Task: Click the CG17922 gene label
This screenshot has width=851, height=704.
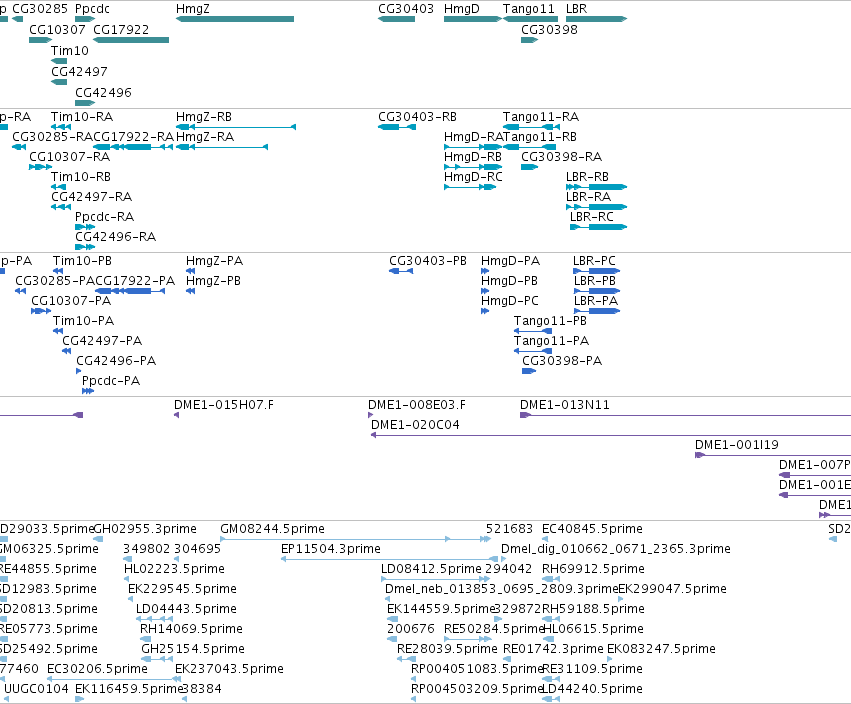Action: 121,30
